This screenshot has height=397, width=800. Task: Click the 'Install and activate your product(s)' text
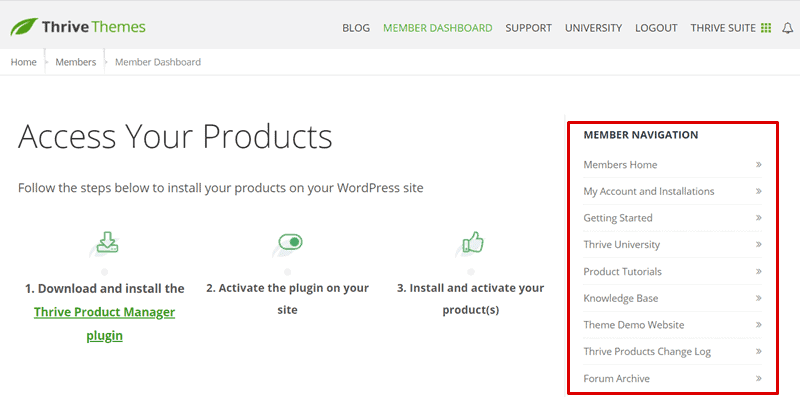pyautogui.click(x=470, y=299)
